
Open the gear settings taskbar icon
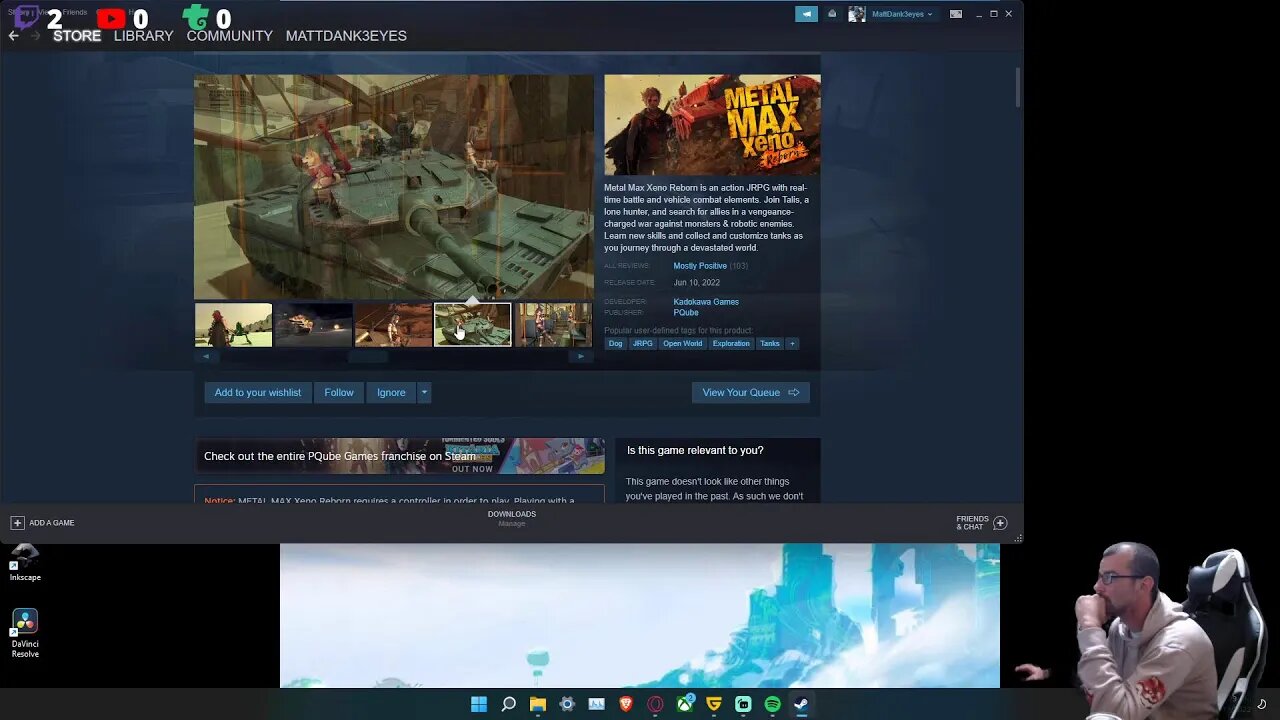(x=567, y=704)
